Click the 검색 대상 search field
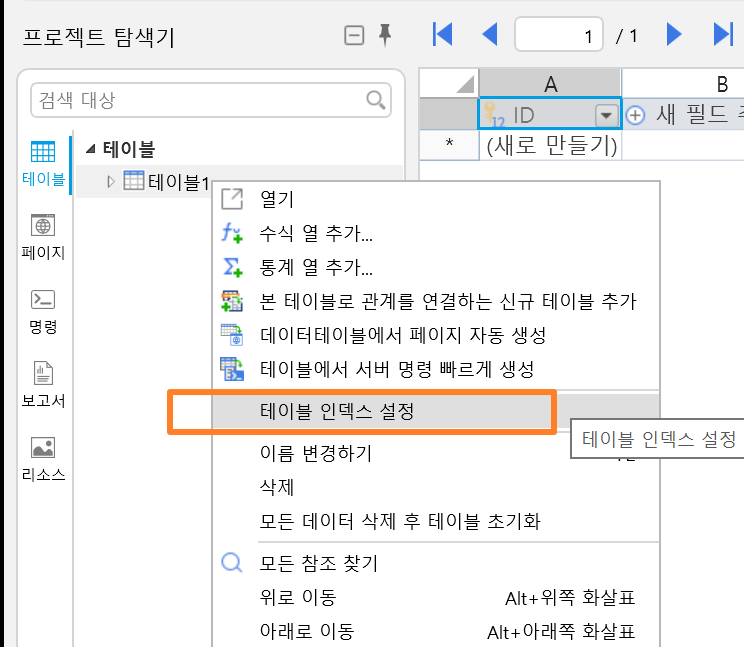This screenshot has height=647, width=744. pyautogui.click(x=211, y=100)
